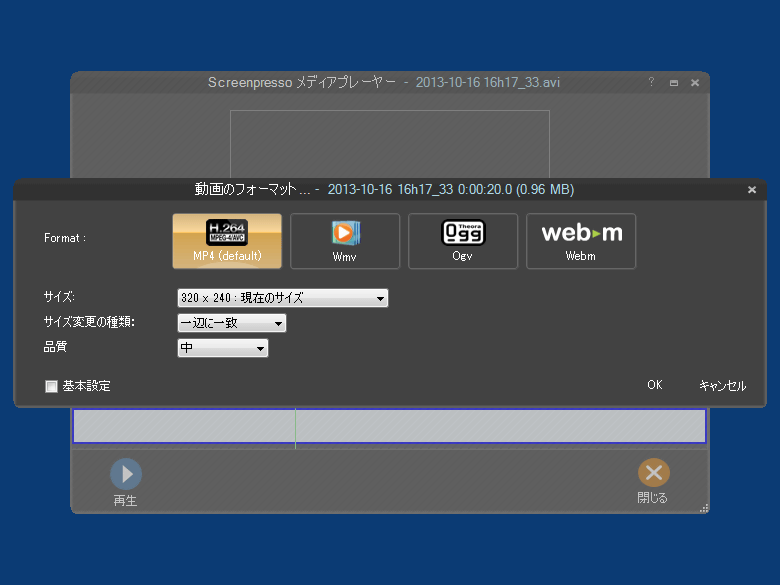Screen dimensions: 780x585
Task: Close the Screenpresso media player window
Action: pyautogui.click(x=695, y=83)
